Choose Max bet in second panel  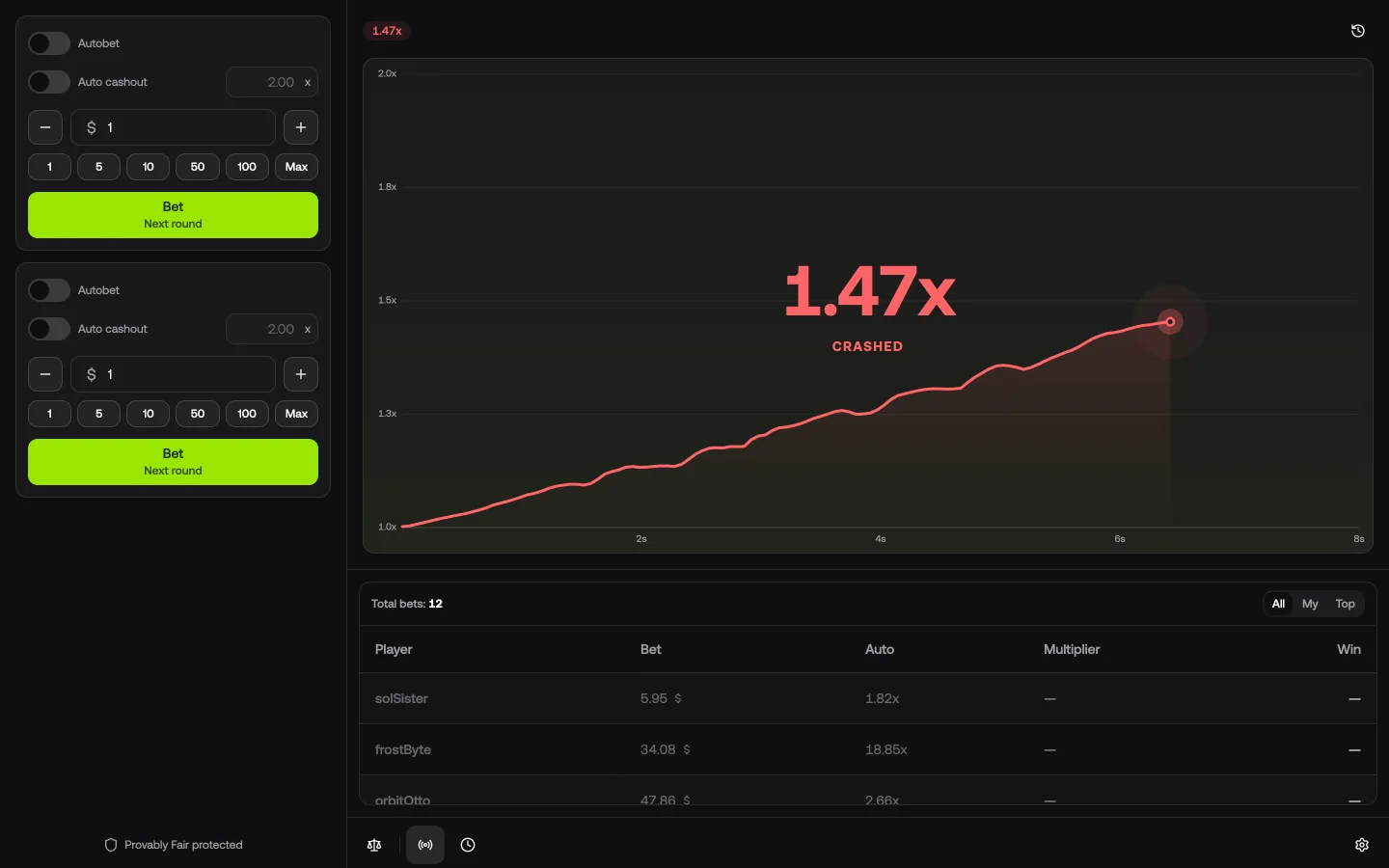tap(296, 414)
